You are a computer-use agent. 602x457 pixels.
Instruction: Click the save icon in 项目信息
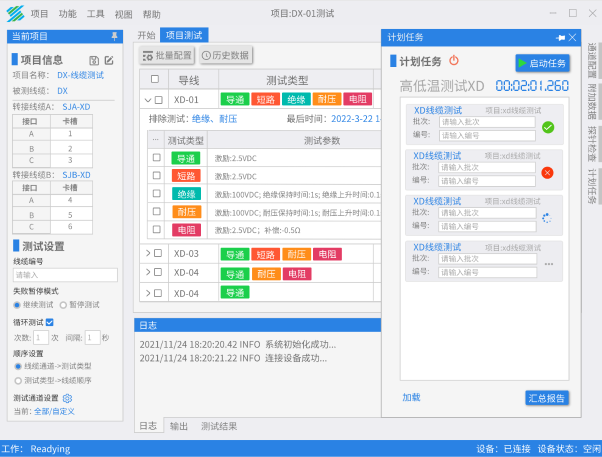coord(94,60)
